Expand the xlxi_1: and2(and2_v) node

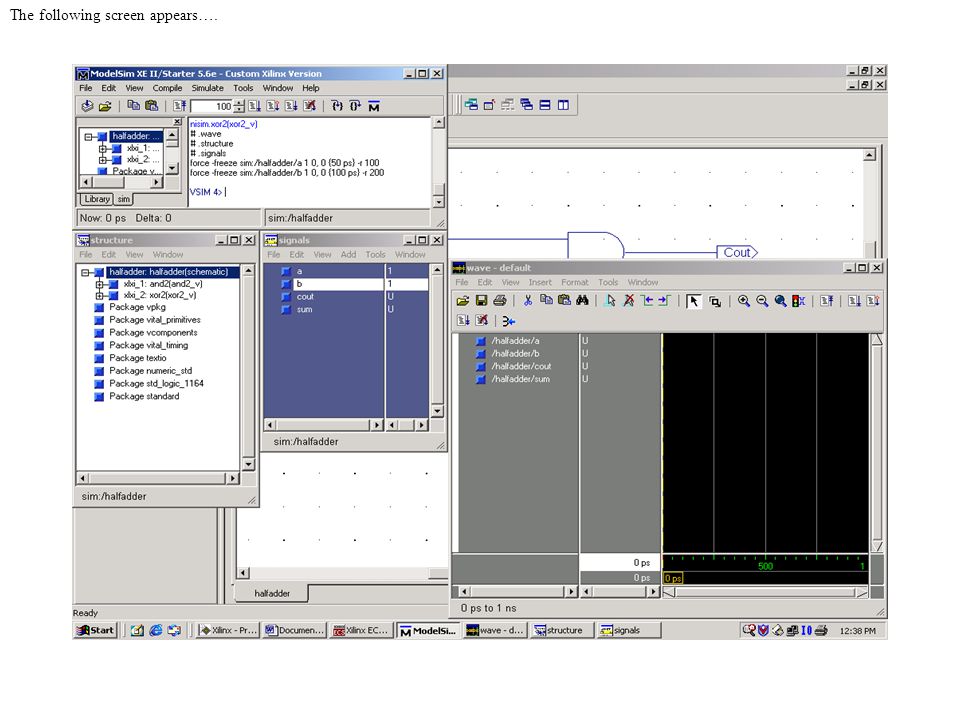(x=99, y=284)
